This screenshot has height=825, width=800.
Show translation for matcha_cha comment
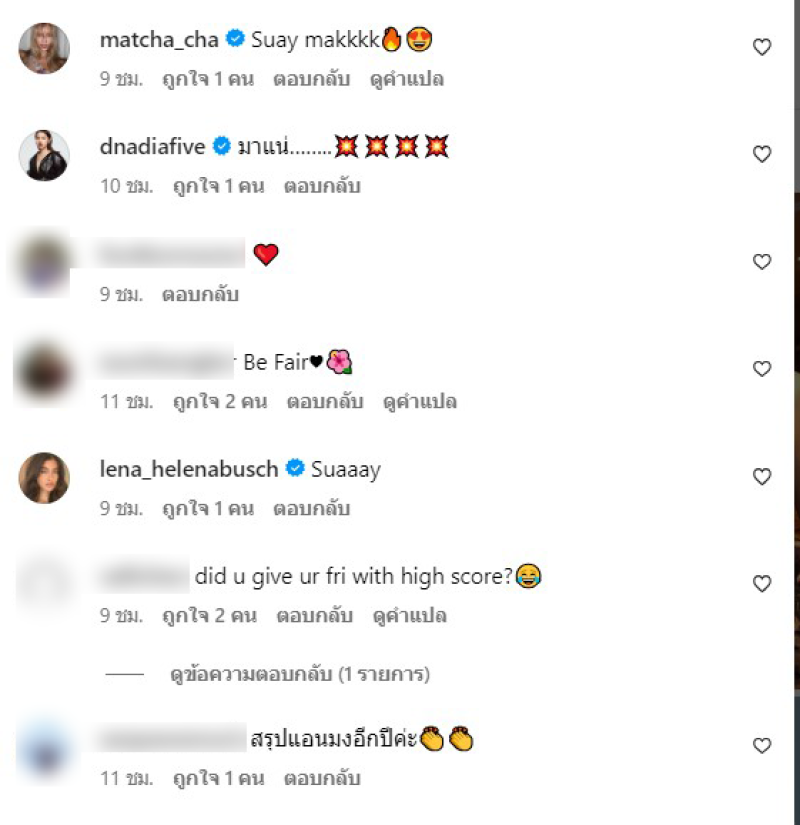click(407, 79)
